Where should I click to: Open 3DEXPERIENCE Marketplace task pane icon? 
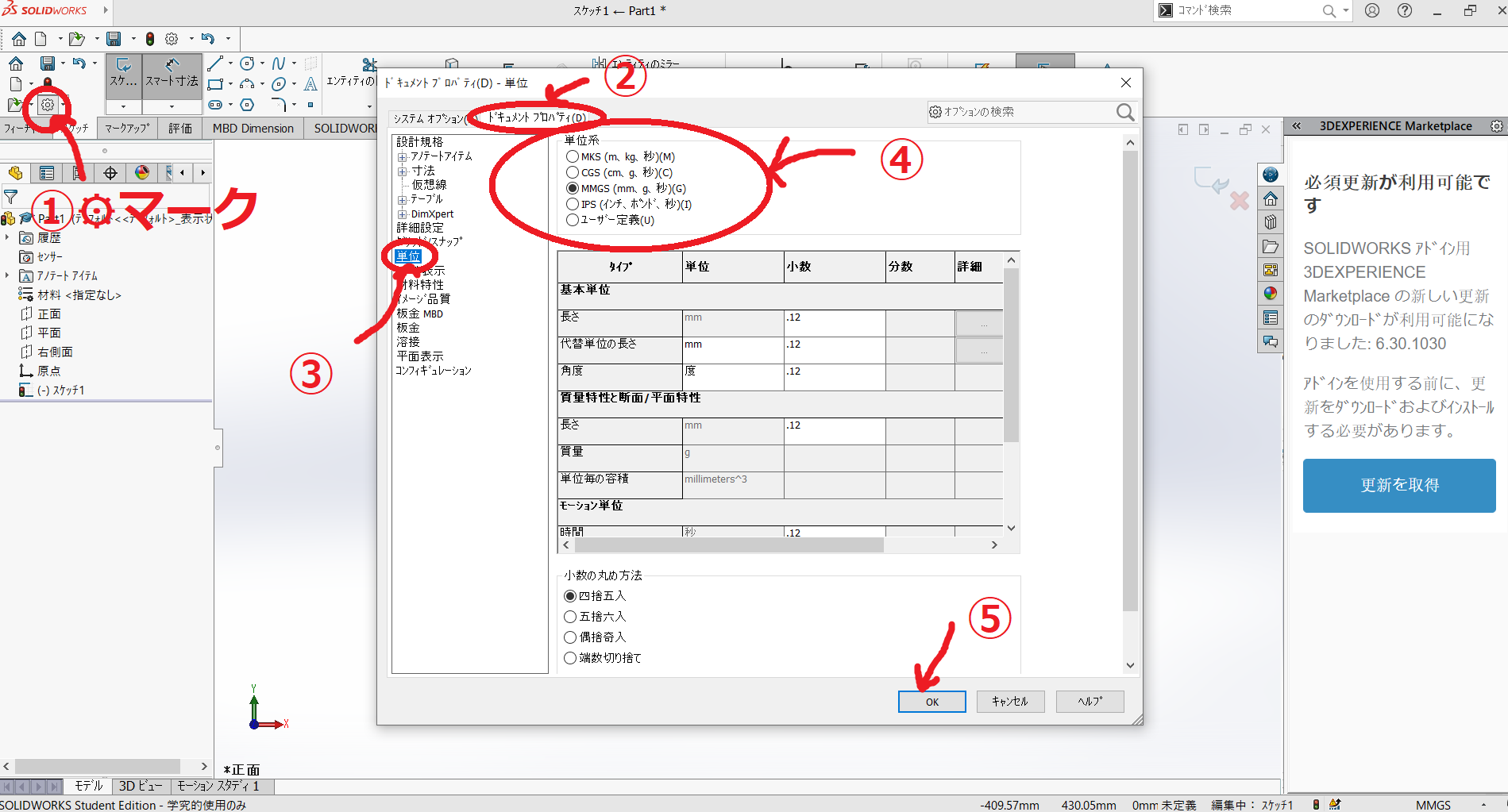[1271, 175]
